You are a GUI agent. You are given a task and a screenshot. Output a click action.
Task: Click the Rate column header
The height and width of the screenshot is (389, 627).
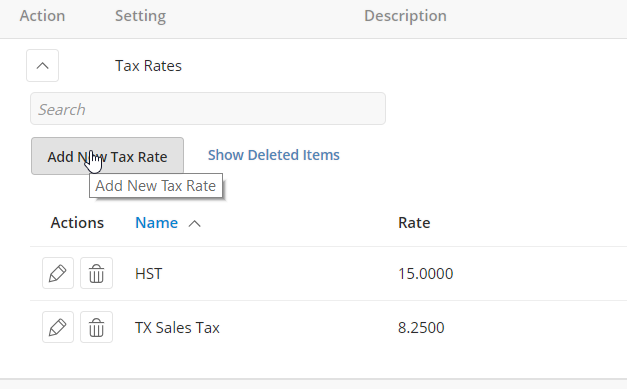click(414, 223)
